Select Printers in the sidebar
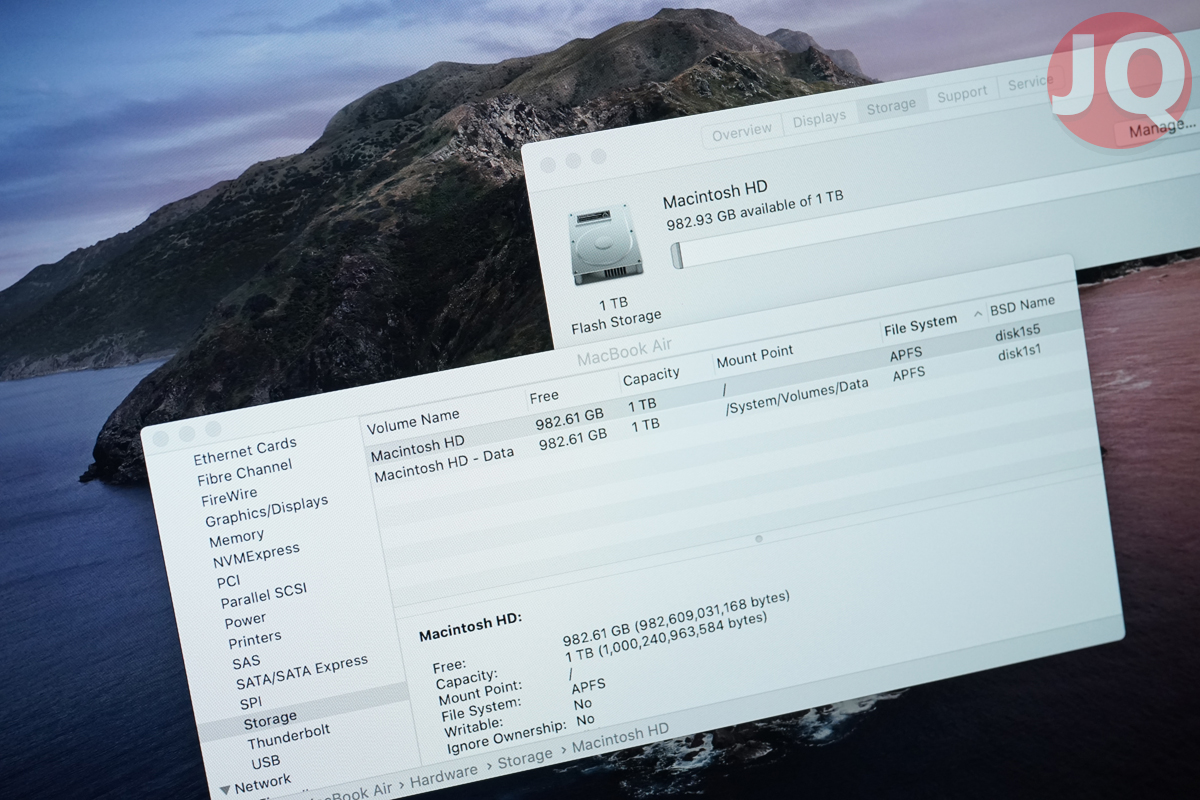Image resolution: width=1200 pixels, height=800 pixels. click(x=255, y=639)
